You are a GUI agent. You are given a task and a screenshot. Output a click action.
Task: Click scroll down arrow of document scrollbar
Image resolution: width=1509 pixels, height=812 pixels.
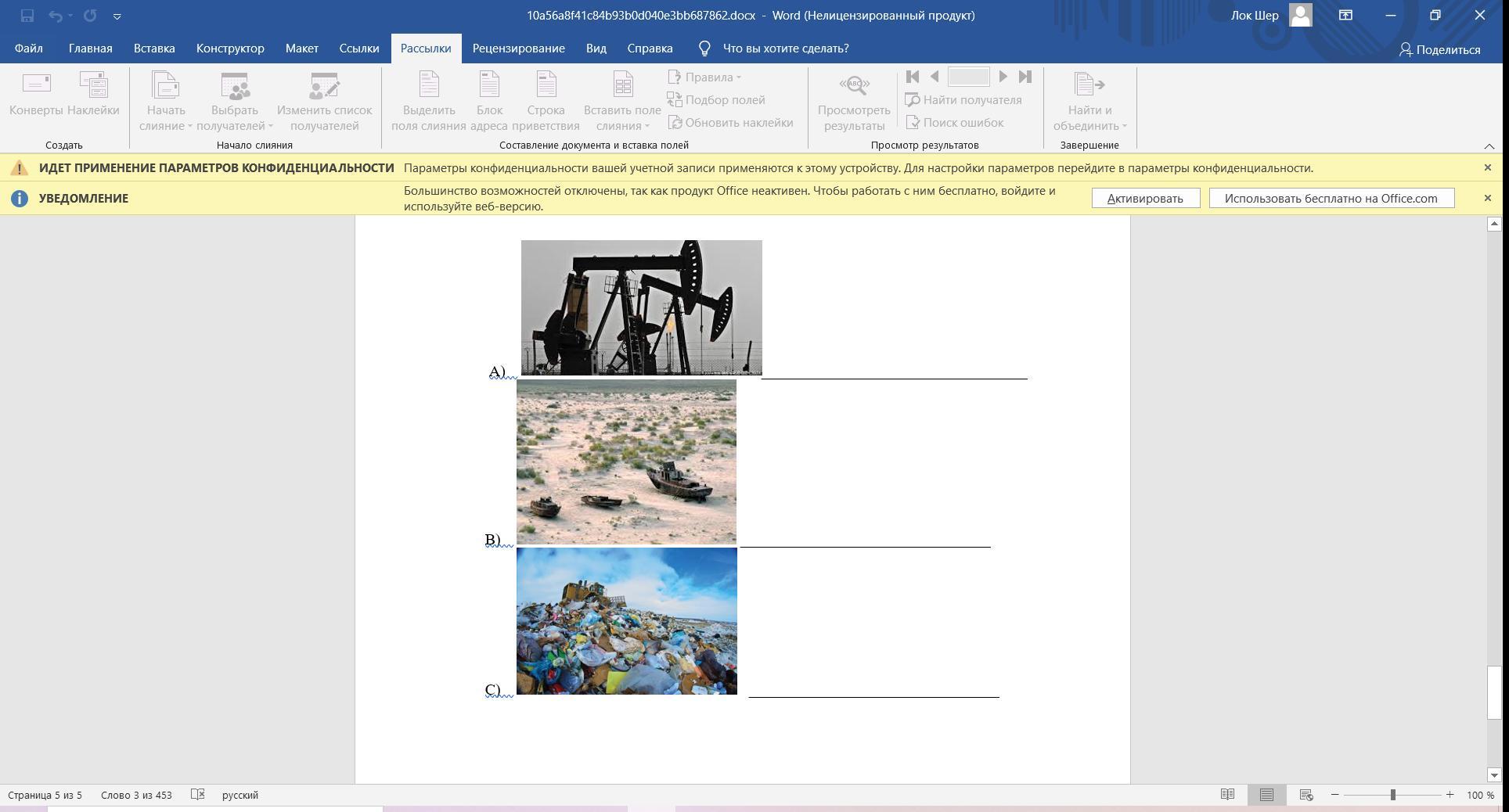(1494, 775)
